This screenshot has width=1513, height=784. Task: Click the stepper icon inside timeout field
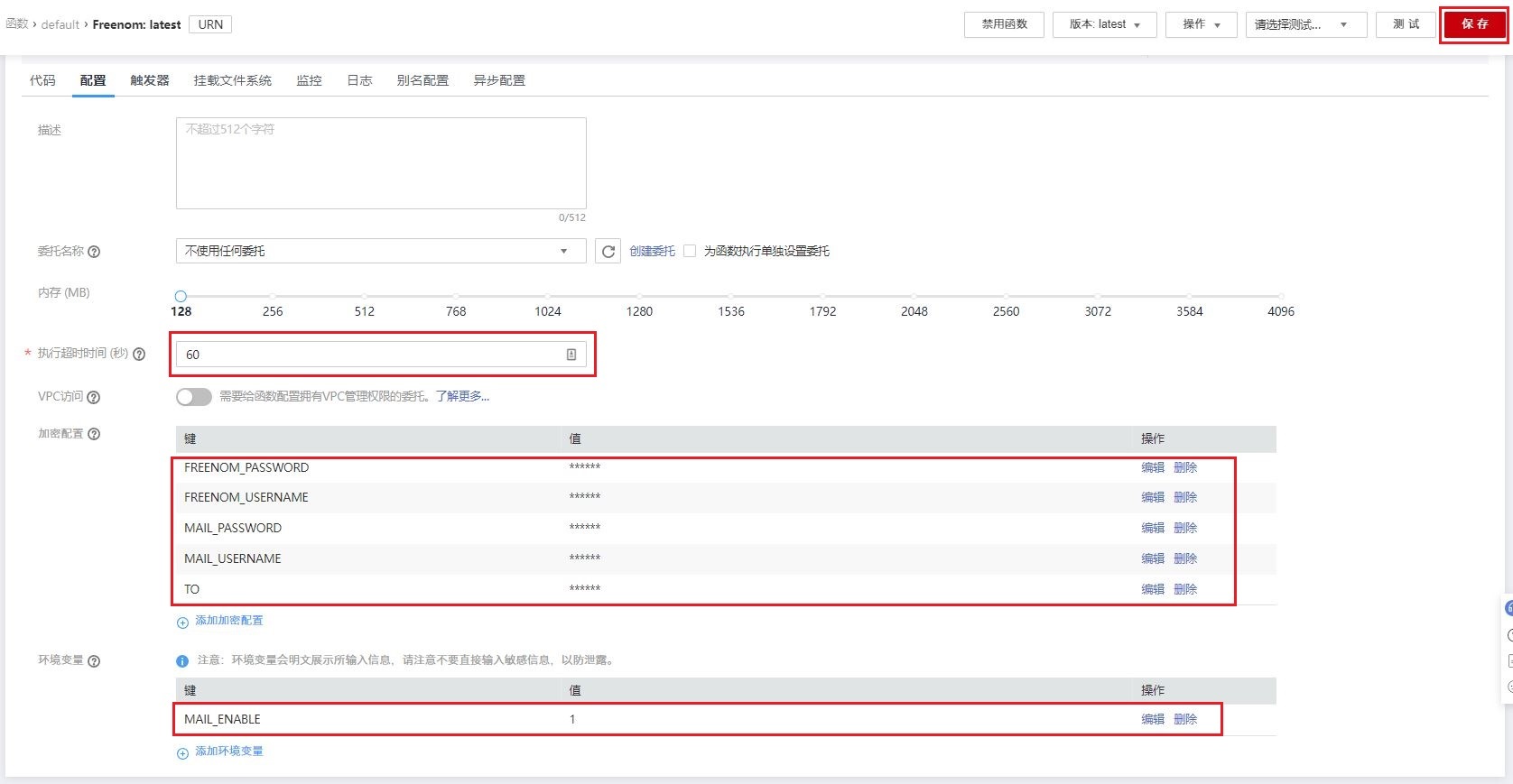point(571,355)
